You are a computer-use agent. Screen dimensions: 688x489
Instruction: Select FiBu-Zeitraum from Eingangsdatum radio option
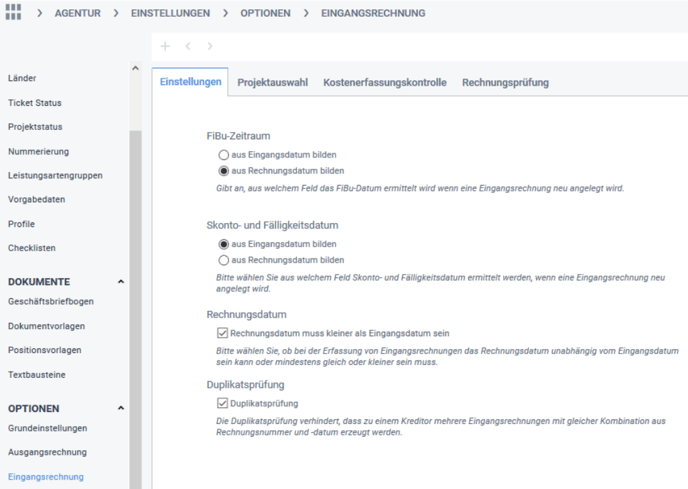[223, 155]
